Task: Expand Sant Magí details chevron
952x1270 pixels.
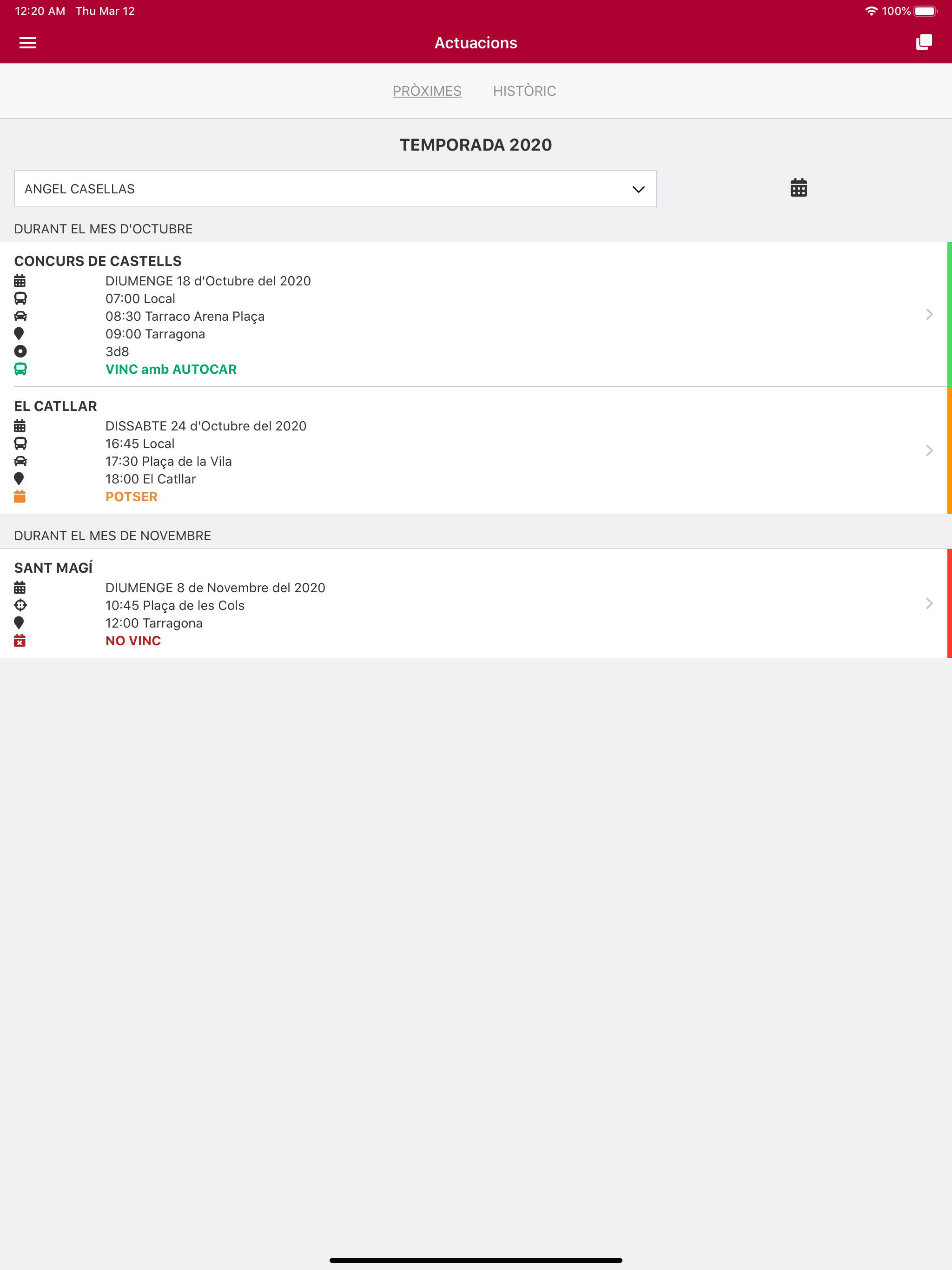Action: 928,603
